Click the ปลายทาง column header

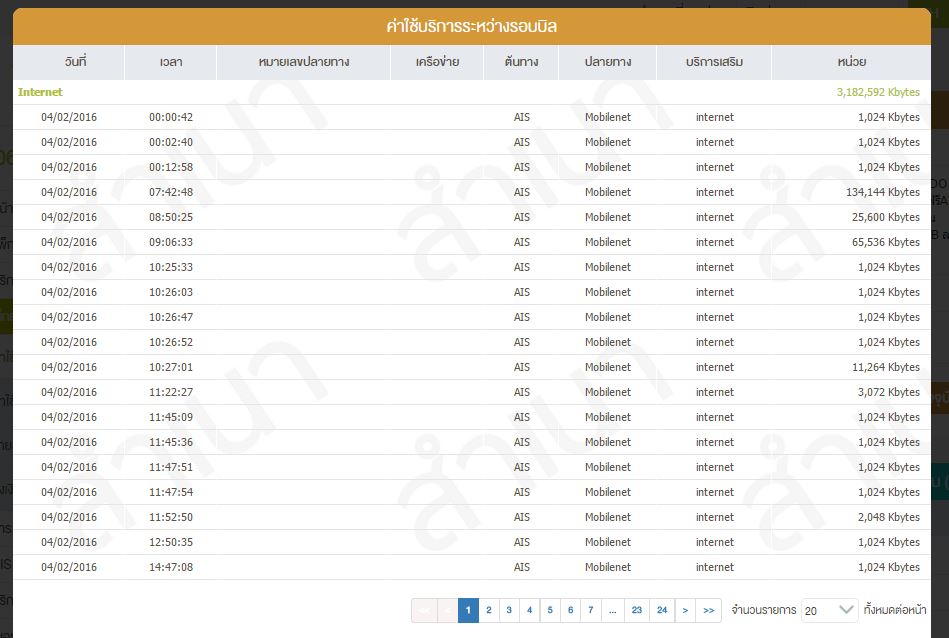[608, 62]
